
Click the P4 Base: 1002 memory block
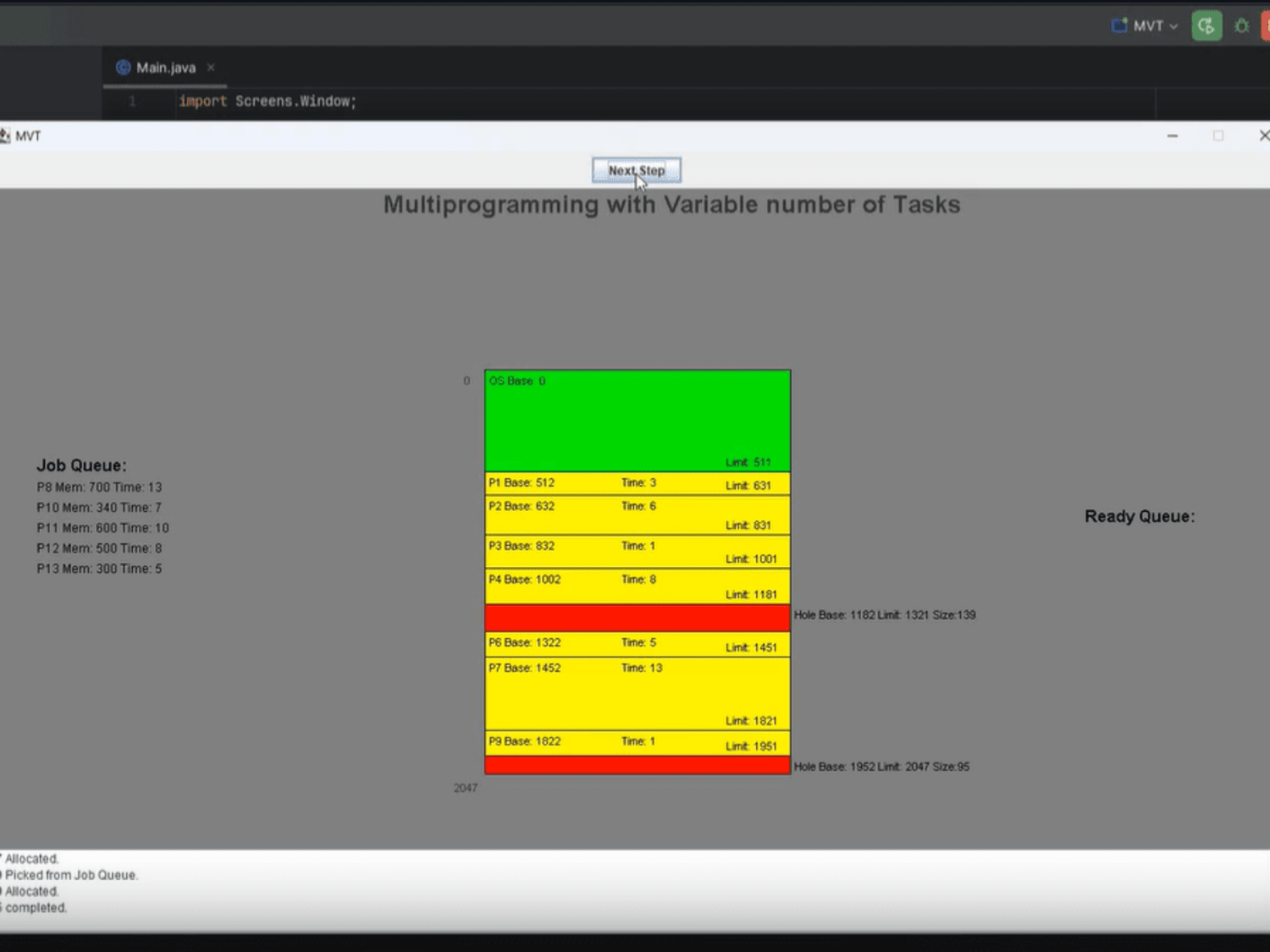coord(638,586)
